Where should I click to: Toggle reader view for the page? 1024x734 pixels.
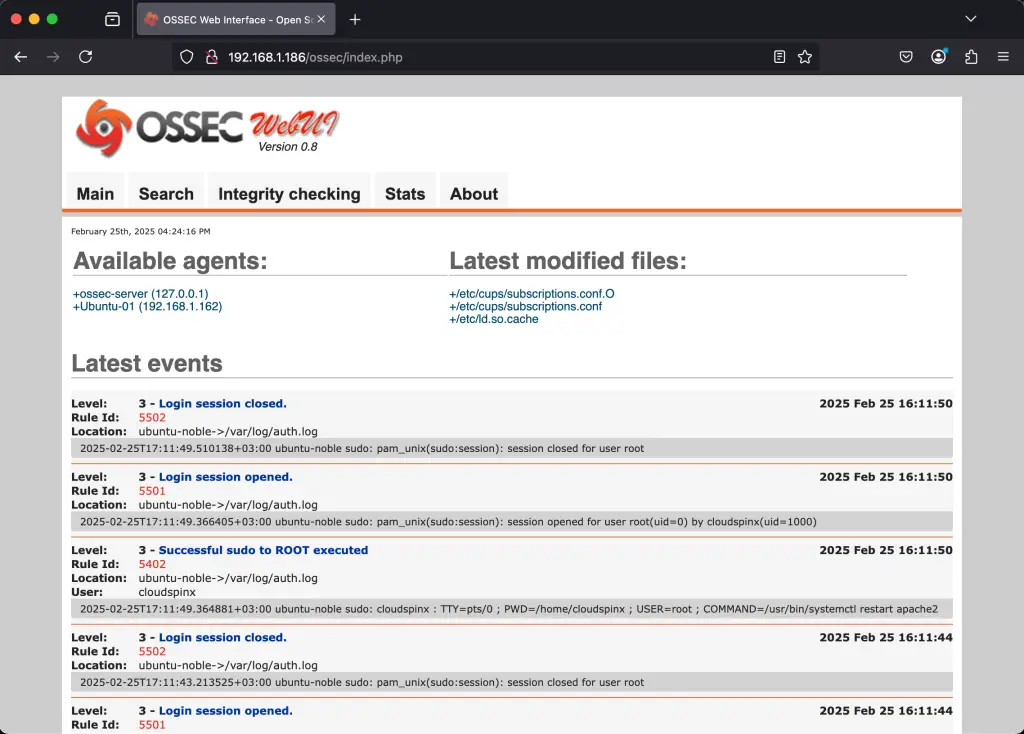click(x=780, y=57)
